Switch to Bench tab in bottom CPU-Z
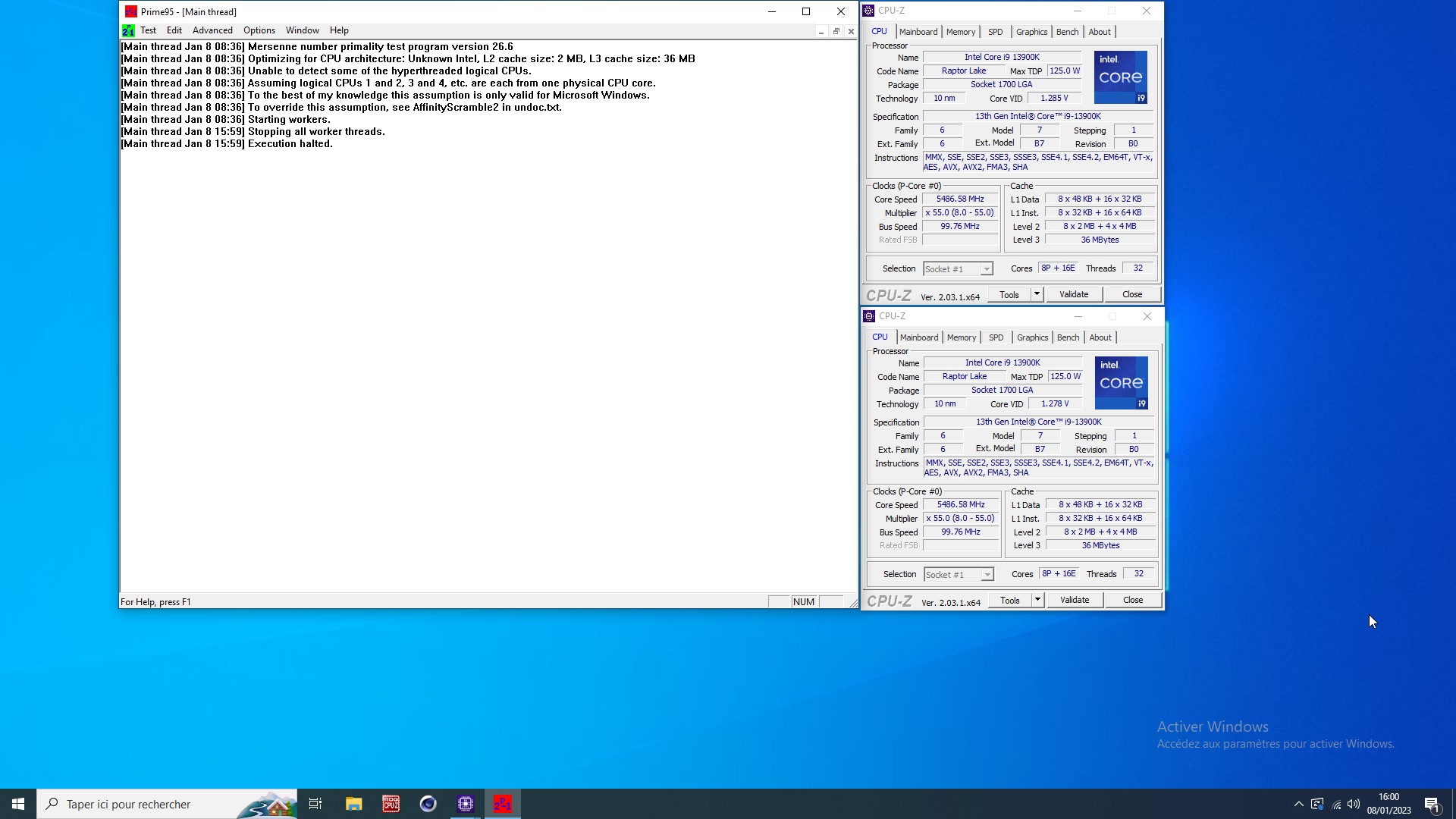Viewport: 1456px width, 819px height. (x=1068, y=337)
